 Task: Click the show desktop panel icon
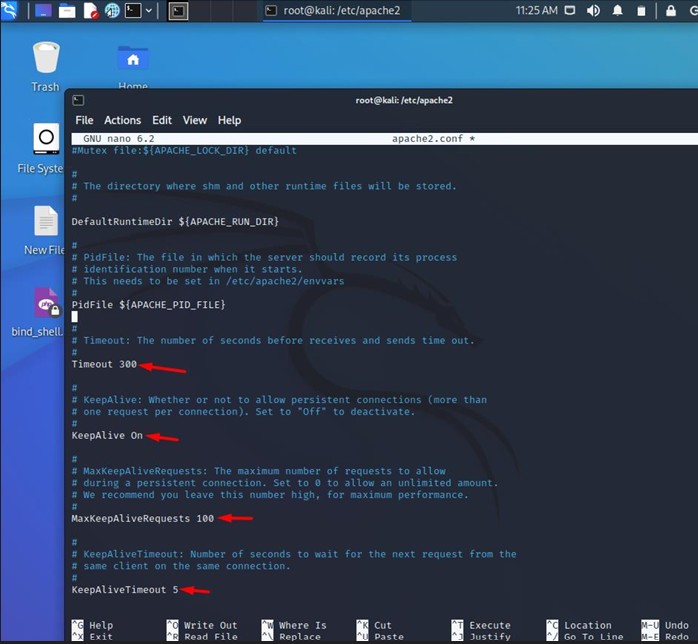point(44,11)
